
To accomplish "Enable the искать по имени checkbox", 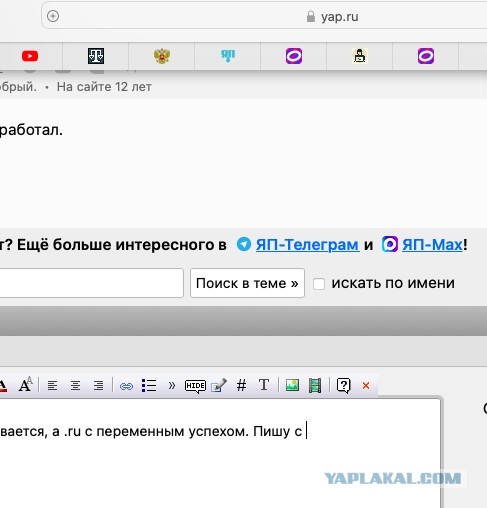I will pyautogui.click(x=319, y=284).
